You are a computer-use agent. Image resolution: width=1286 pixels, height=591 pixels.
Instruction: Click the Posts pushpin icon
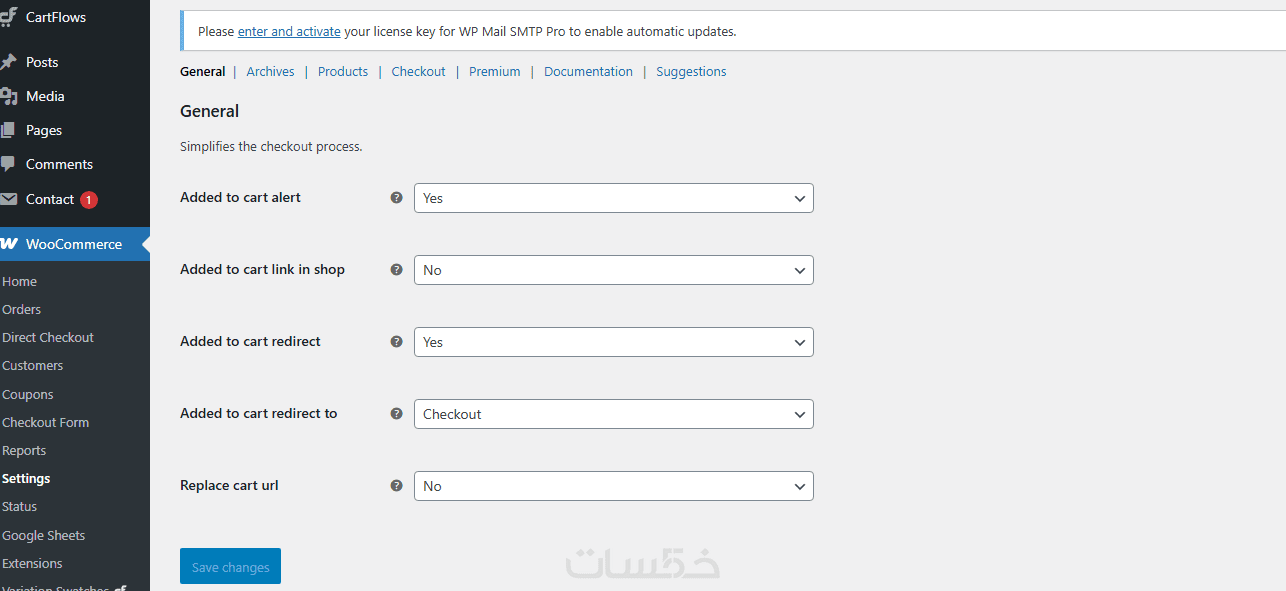9,62
